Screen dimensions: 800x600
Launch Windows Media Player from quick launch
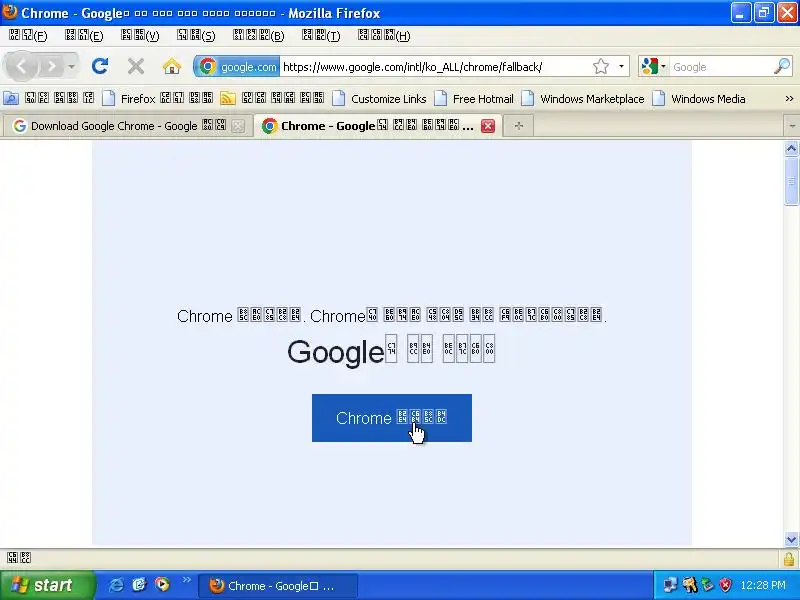[x=162, y=585]
